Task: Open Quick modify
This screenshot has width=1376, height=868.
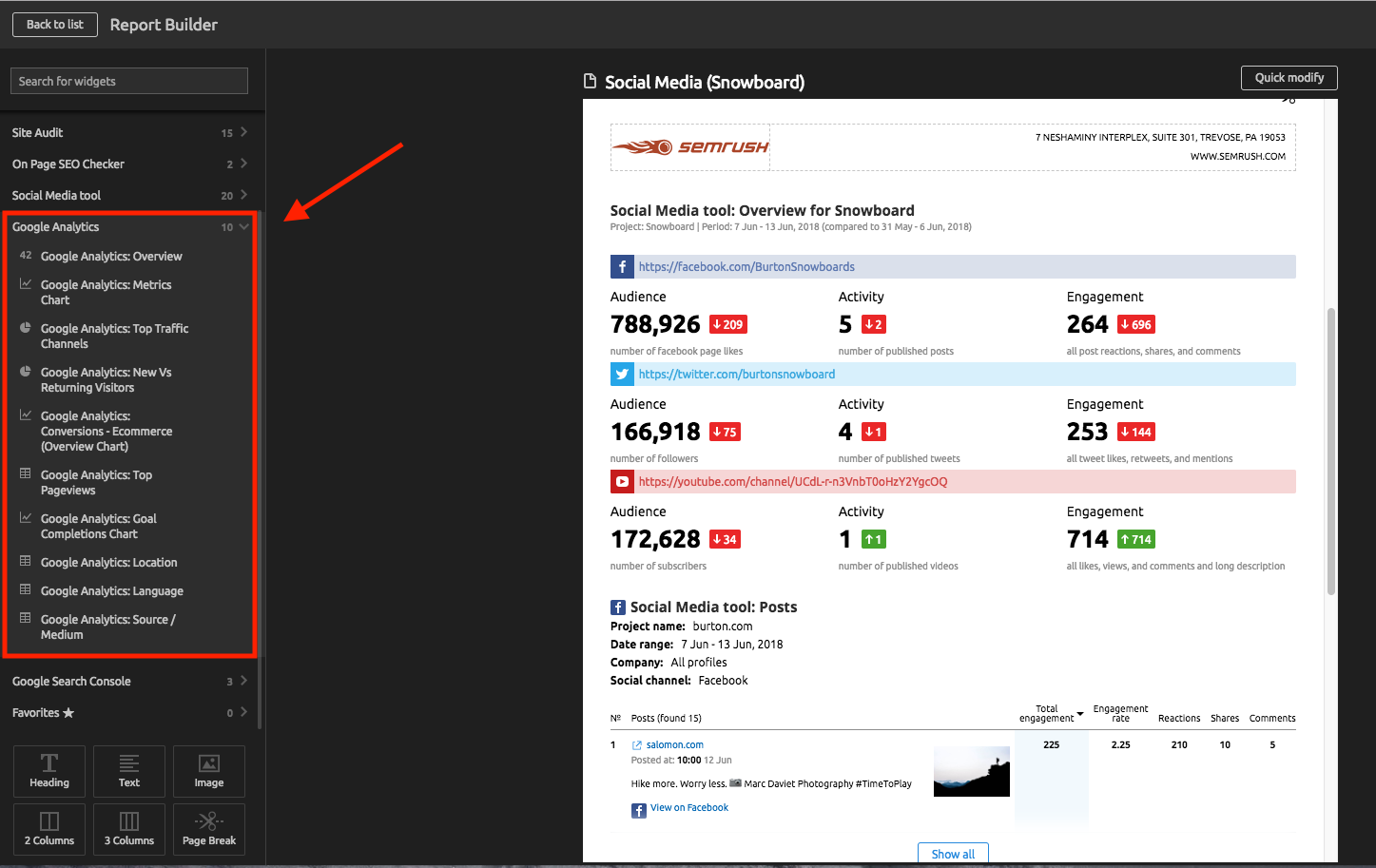Action: [x=1289, y=78]
